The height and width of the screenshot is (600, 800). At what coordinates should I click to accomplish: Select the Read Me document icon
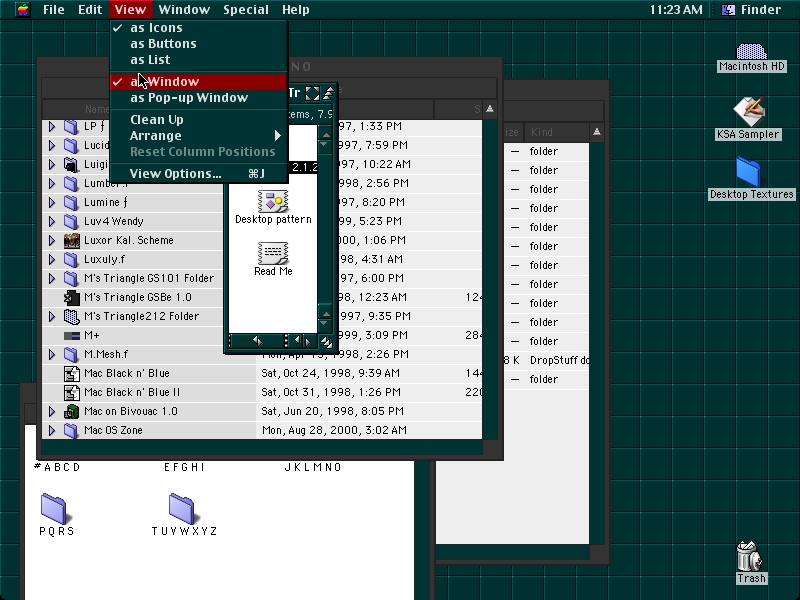coord(273,253)
